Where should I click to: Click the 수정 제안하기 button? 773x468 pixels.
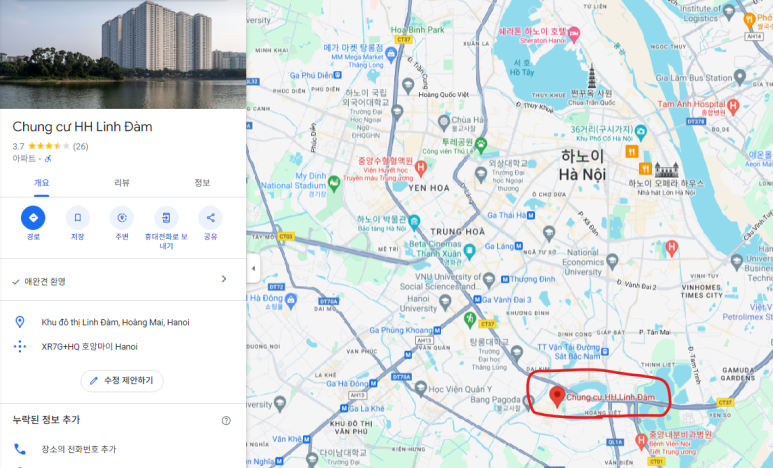point(122,381)
